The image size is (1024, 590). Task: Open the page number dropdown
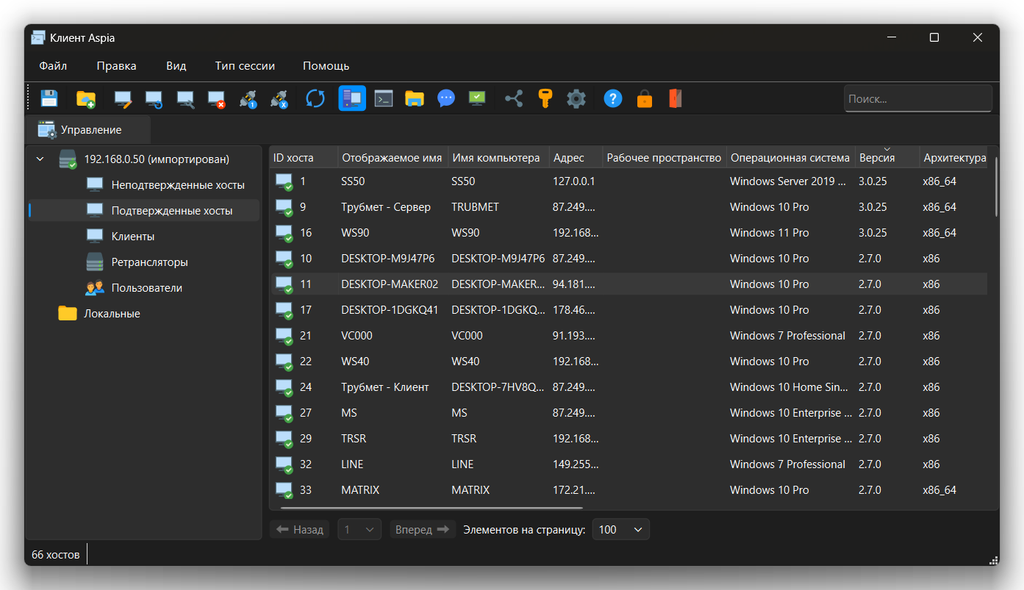point(359,529)
